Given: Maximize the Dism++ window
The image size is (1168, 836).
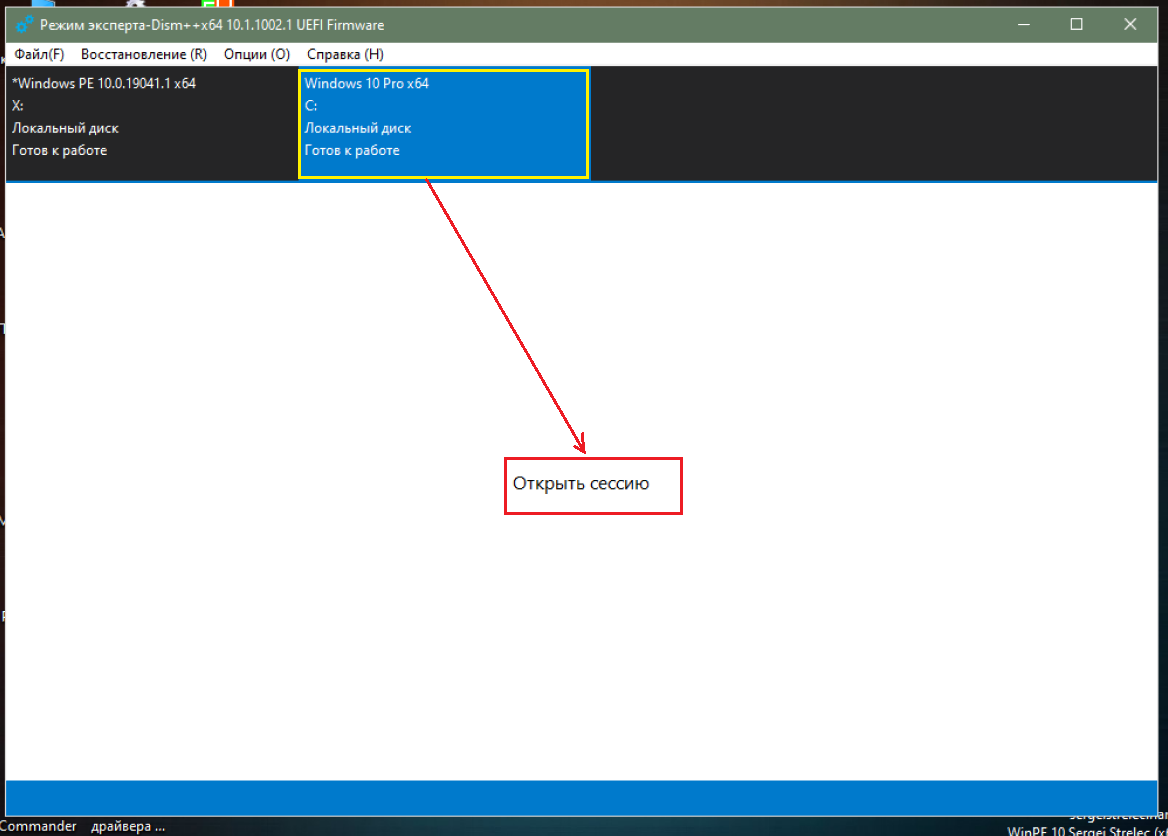Looking at the screenshot, I should tap(1076, 25).
